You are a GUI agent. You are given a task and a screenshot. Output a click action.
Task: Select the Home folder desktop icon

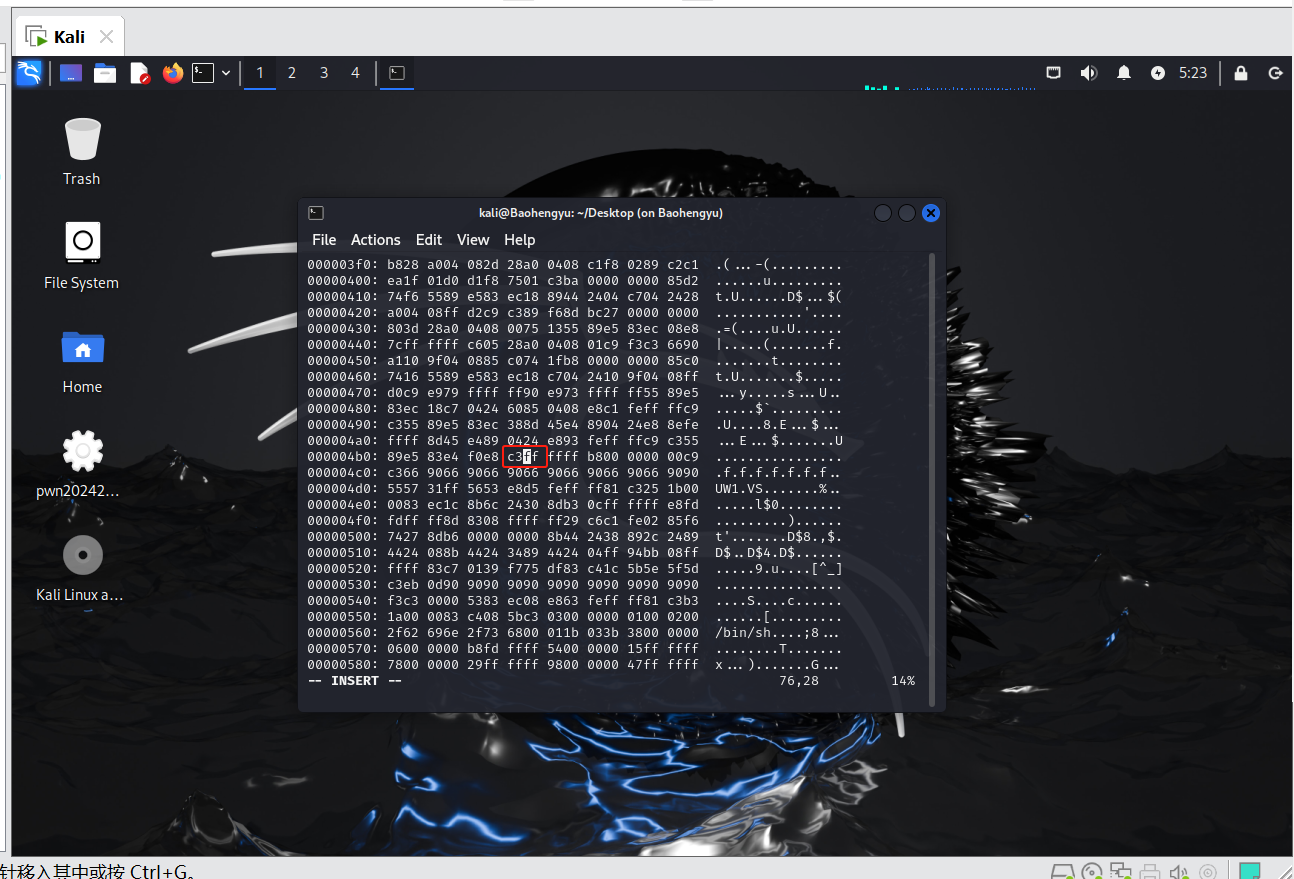(x=82, y=361)
